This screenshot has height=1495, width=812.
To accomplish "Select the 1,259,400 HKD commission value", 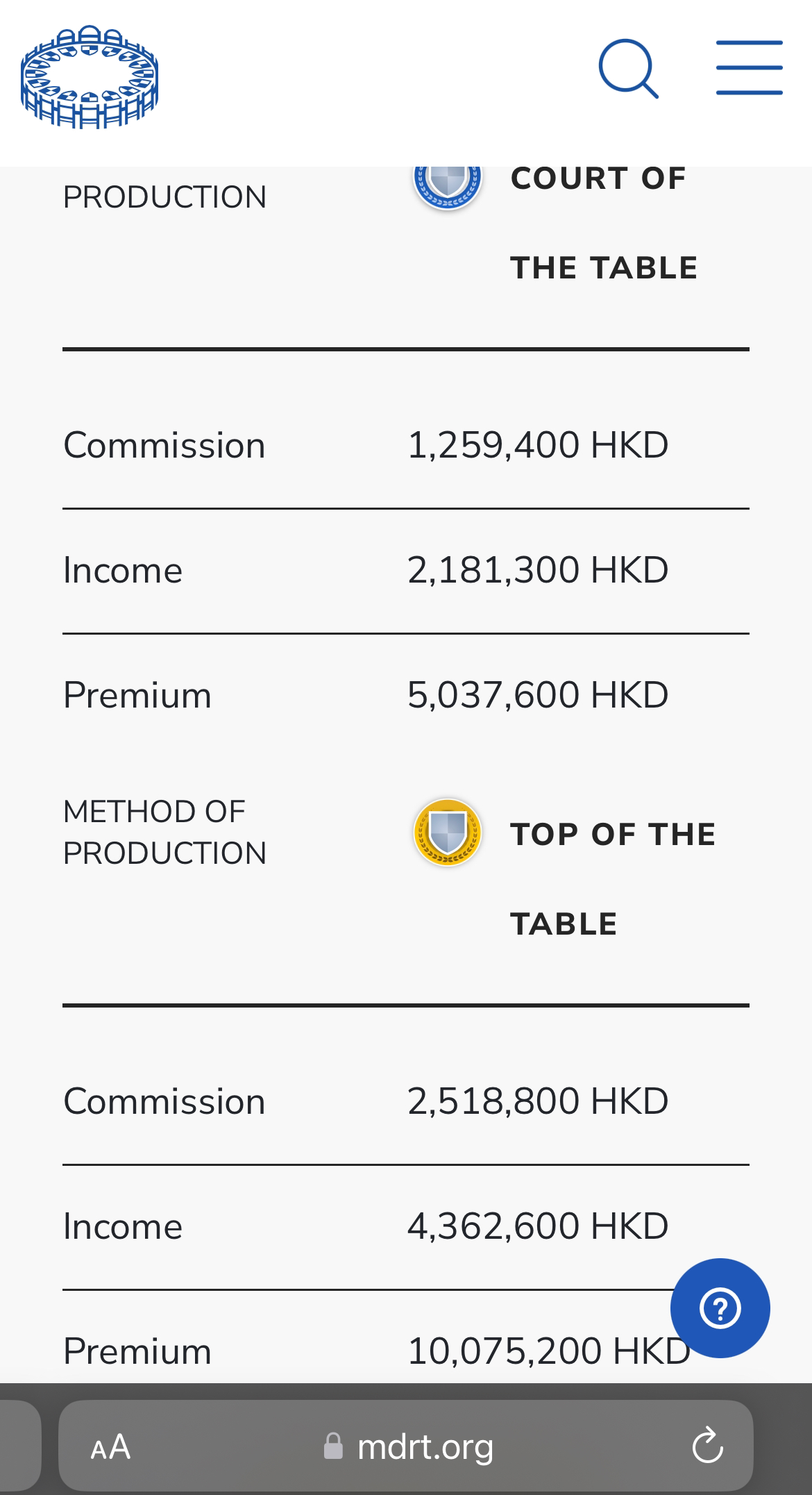I will (x=538, y=445).
